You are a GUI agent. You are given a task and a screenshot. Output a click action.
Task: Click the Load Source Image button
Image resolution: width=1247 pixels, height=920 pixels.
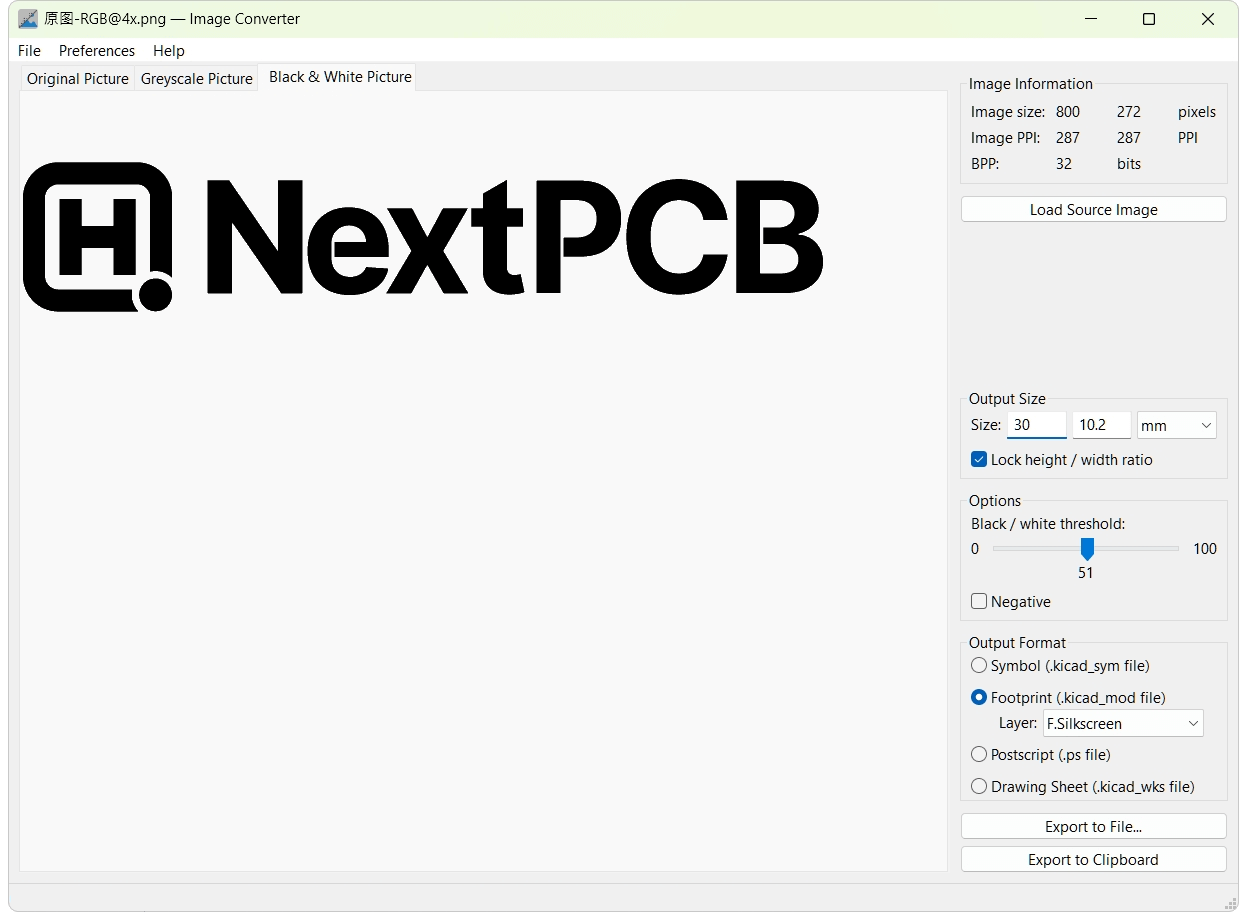1093,210
